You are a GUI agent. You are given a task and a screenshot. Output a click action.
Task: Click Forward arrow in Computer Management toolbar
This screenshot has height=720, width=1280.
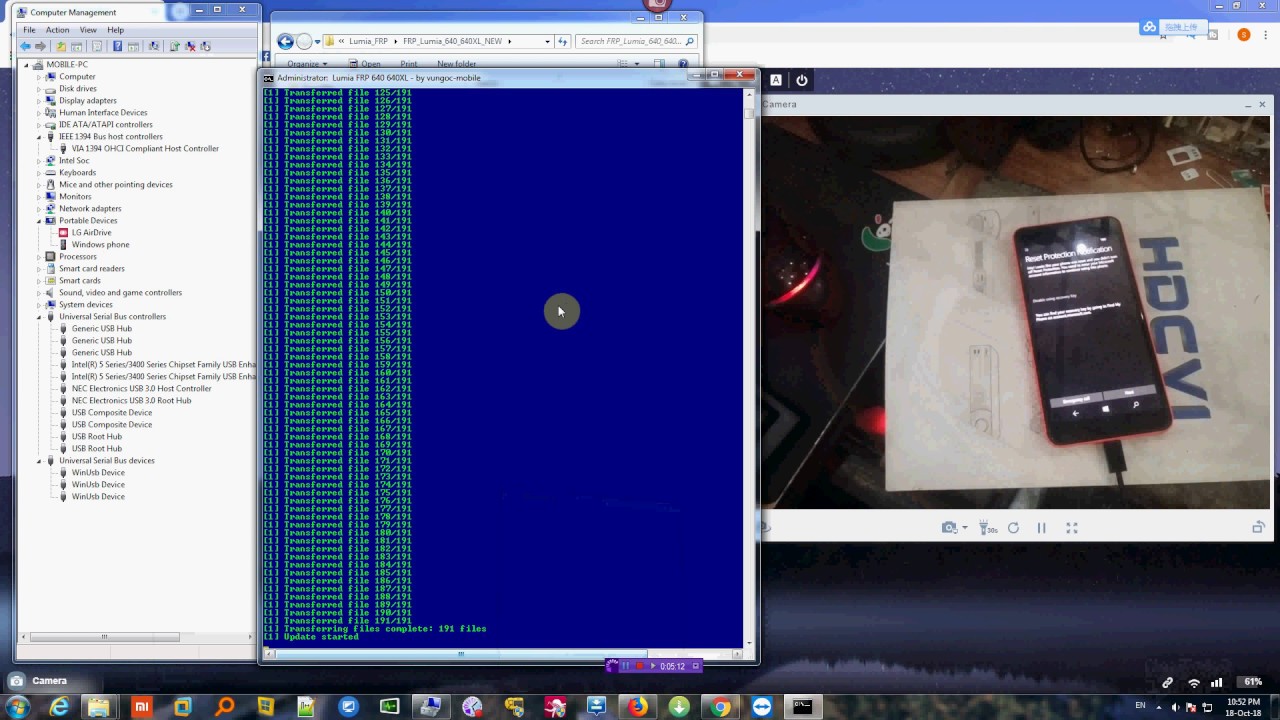point(41,46)
